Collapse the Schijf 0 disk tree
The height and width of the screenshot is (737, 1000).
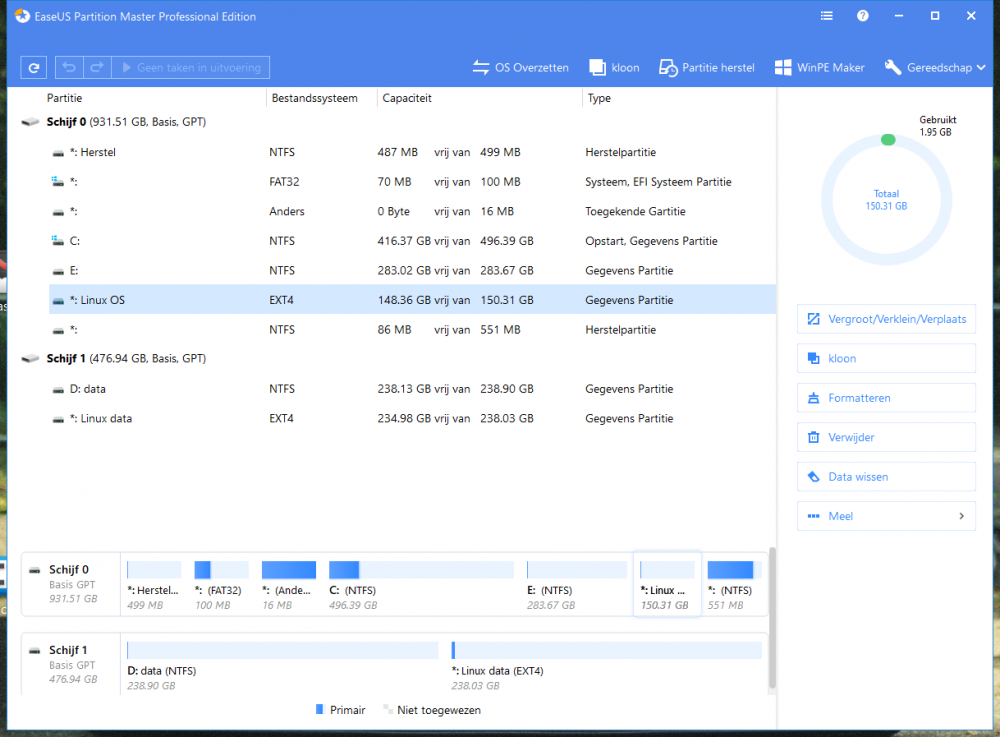pyautogui.click(x=29, y=121)
